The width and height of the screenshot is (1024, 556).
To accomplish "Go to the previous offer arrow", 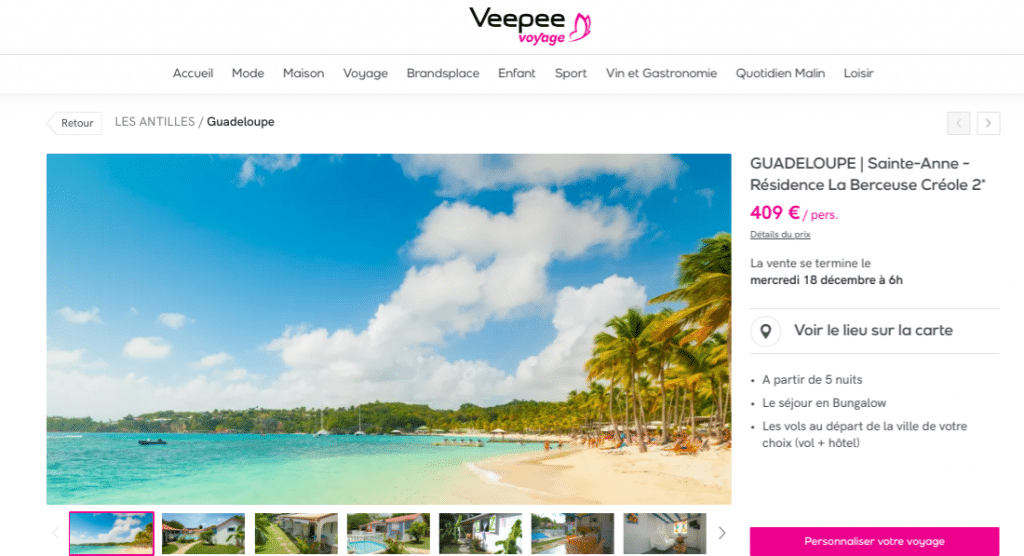I will tap(959, 123).
